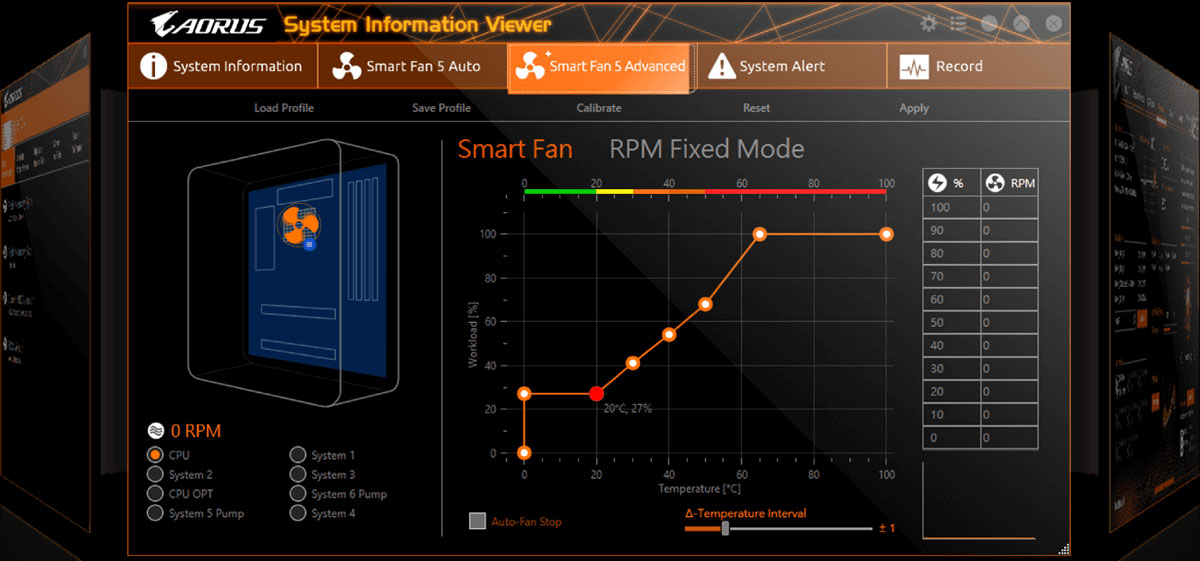This screenshot has height=561, width=1200.
Task: Enable the Auto-Fan Stop checkbox
Action: [x=478, y=521]
